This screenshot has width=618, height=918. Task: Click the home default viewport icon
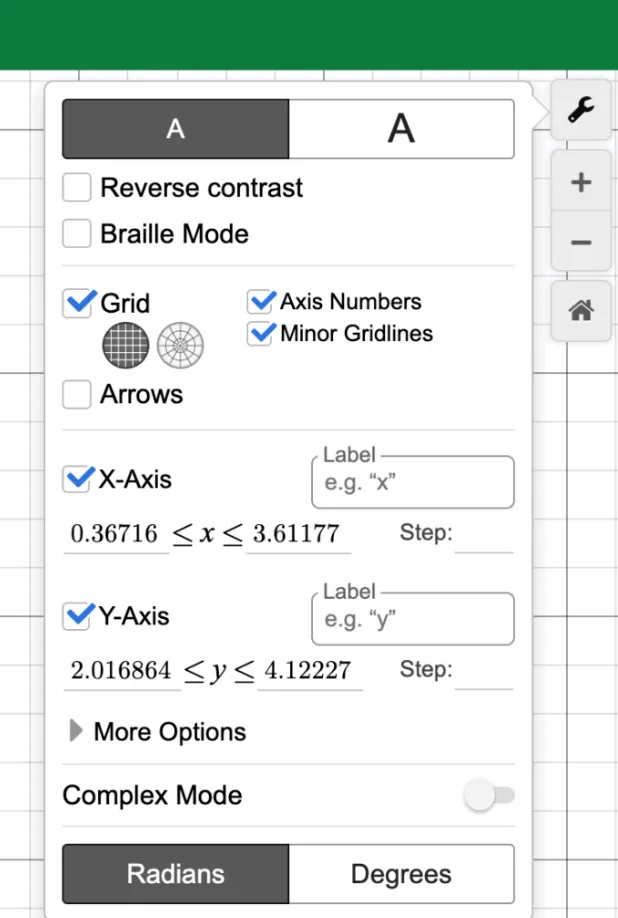[x=581, y=311]
